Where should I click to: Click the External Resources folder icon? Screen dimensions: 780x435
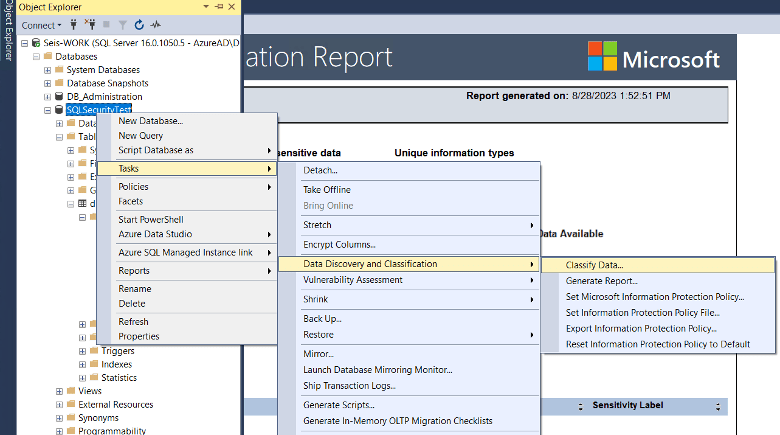[x=71, y=404]
